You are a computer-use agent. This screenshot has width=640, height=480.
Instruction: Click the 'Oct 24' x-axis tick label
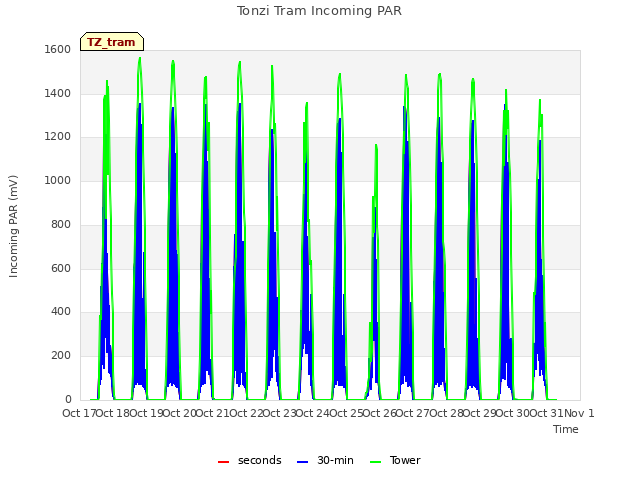(312, 413)
